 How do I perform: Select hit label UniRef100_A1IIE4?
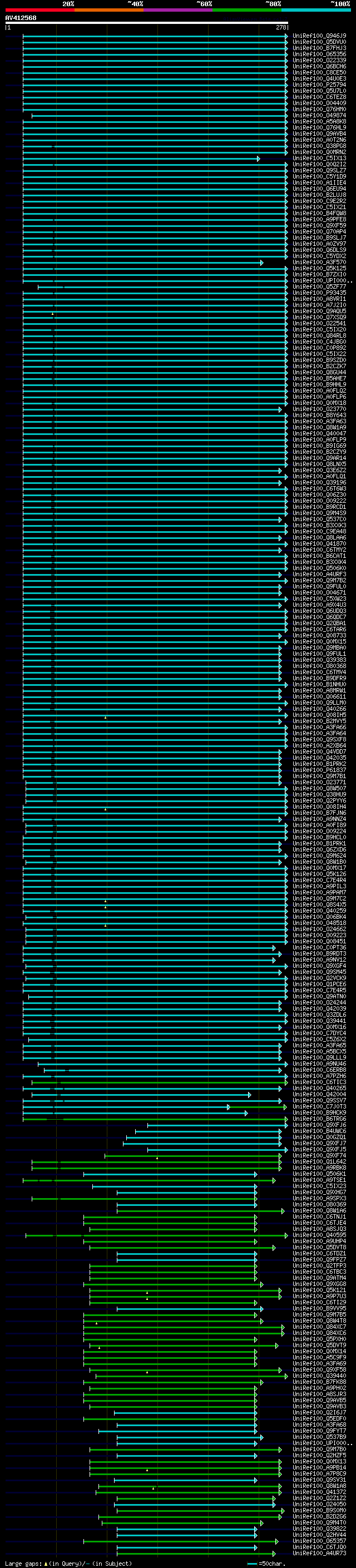click(319, 182)
